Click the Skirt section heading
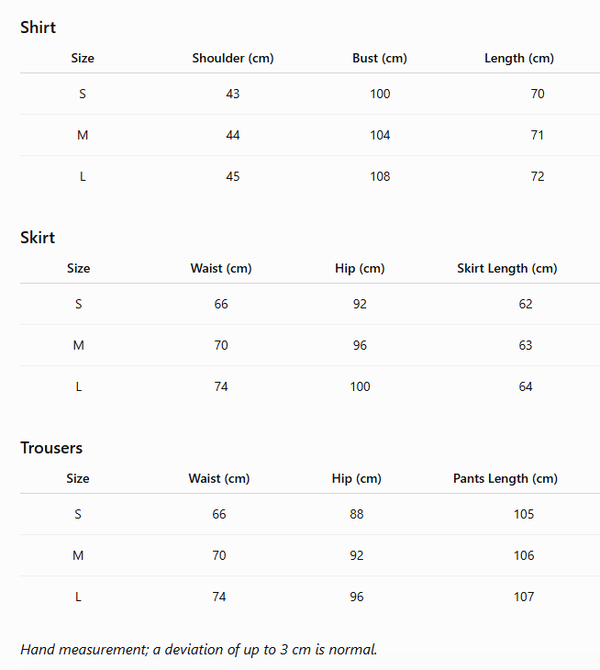The width and height of the screenshot is (600, 670). click(x=38, y=238)
